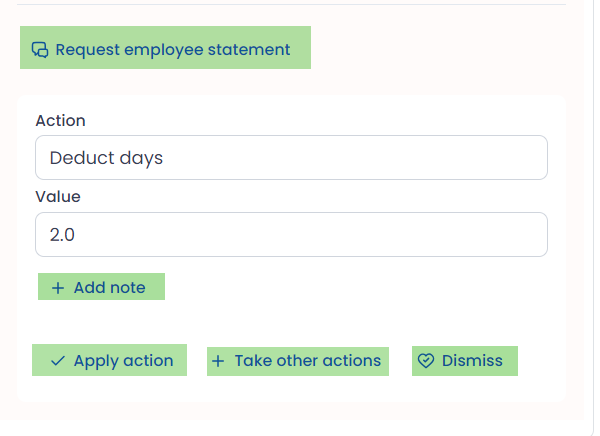600x436 pixels.
Task: Focus the Value field containing 2.0
Action: coord(290,234)
